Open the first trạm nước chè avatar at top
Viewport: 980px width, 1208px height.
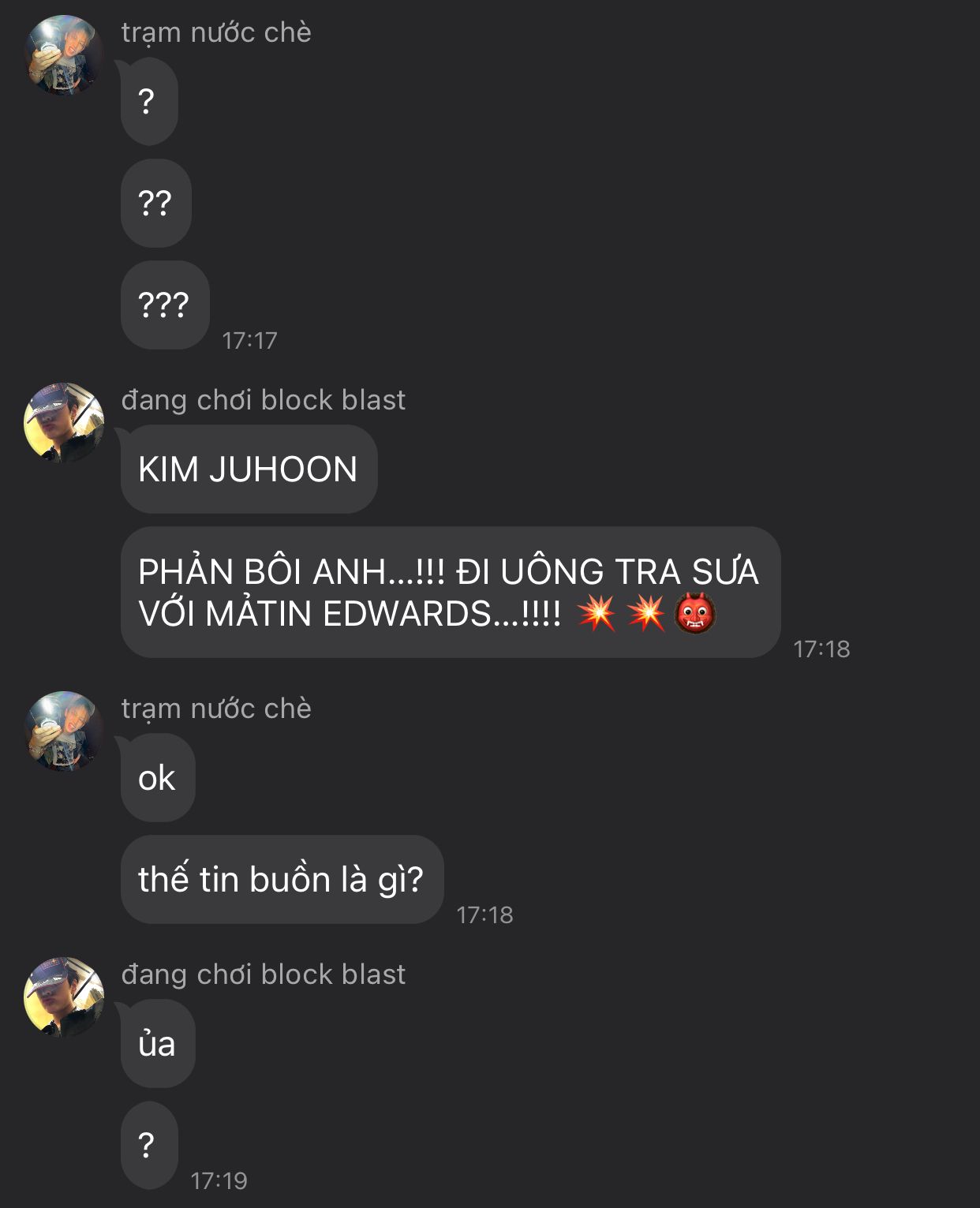[x=64, y=55]
